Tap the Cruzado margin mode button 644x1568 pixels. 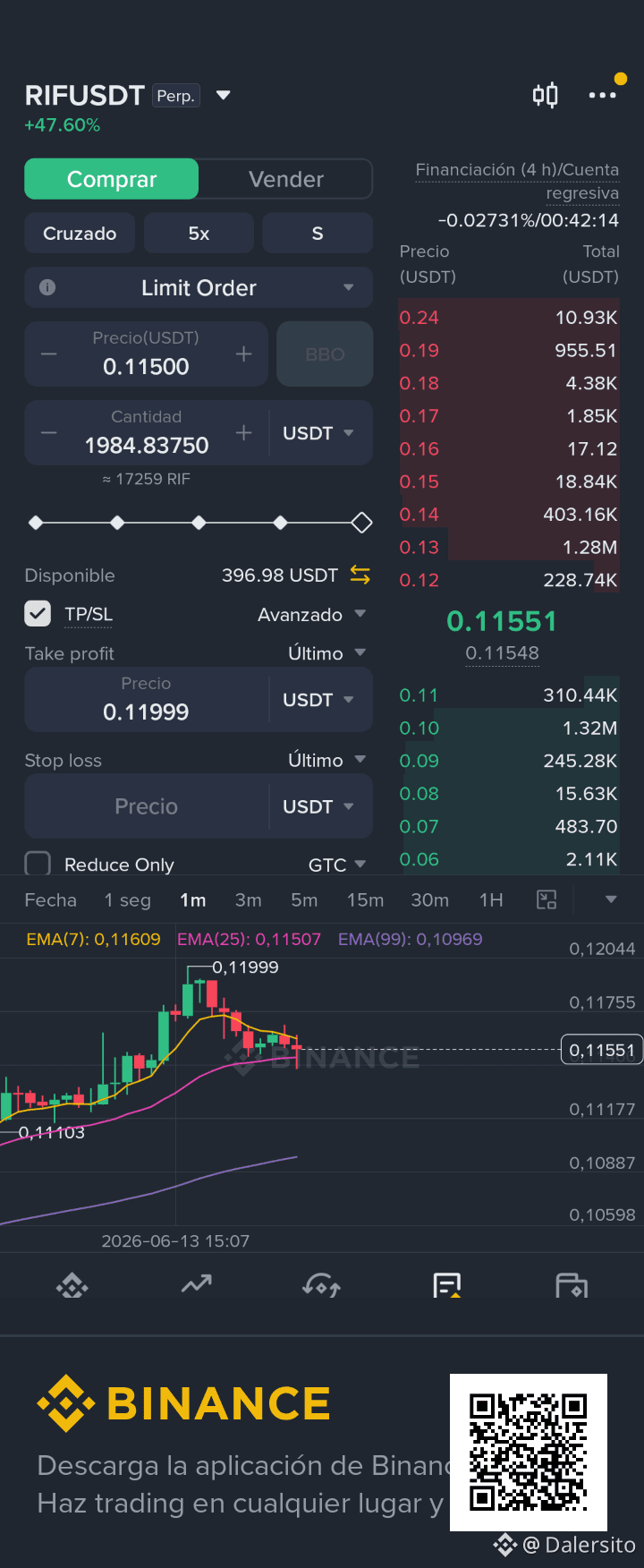point(80,233)
